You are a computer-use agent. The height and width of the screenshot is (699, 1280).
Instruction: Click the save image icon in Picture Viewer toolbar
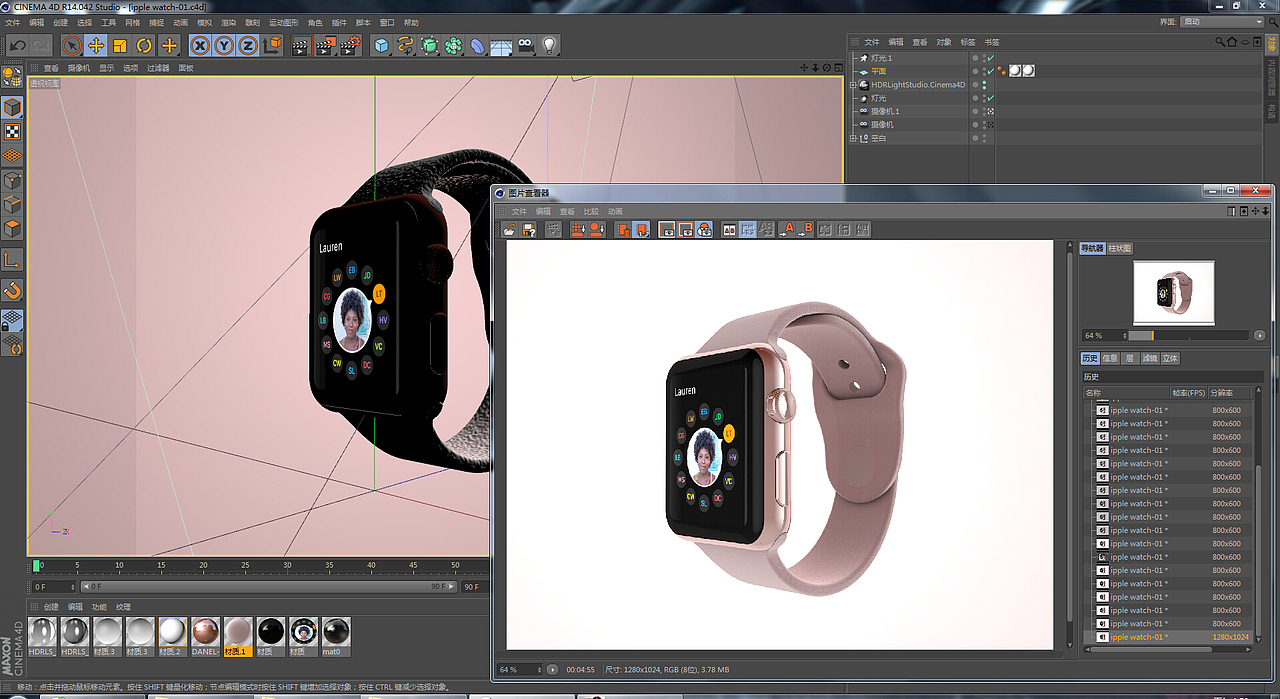coord(527,229)
